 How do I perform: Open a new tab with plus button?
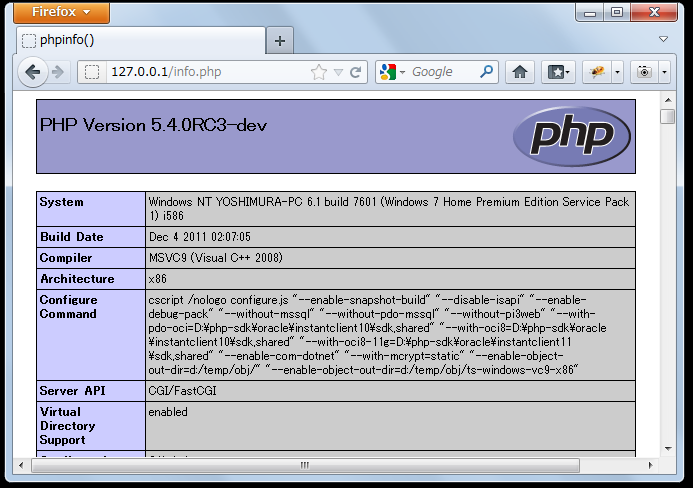pyautogui.click(x=279, y=41)
